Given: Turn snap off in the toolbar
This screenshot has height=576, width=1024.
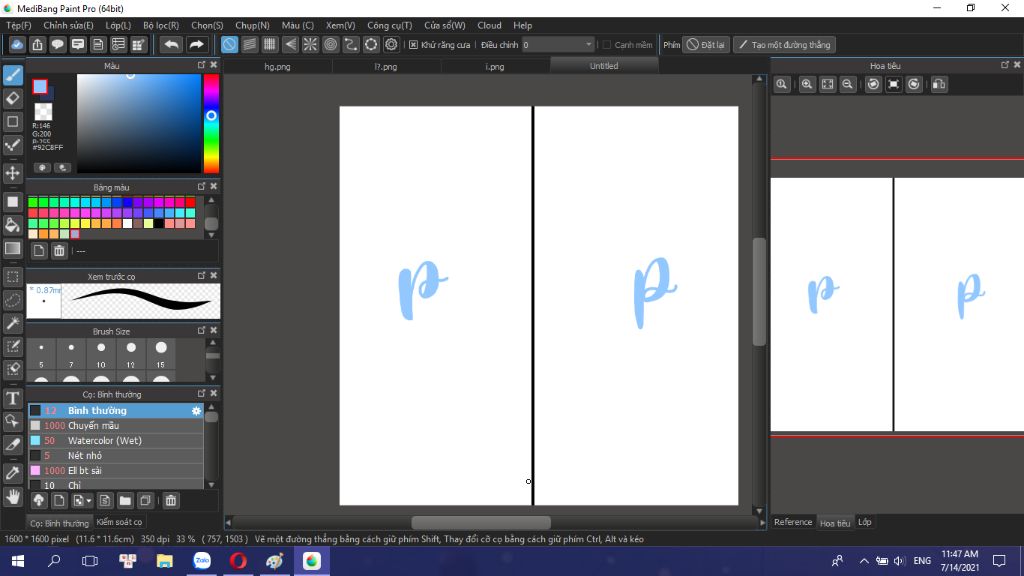Looking at the screenshot, I should point(229,44).
